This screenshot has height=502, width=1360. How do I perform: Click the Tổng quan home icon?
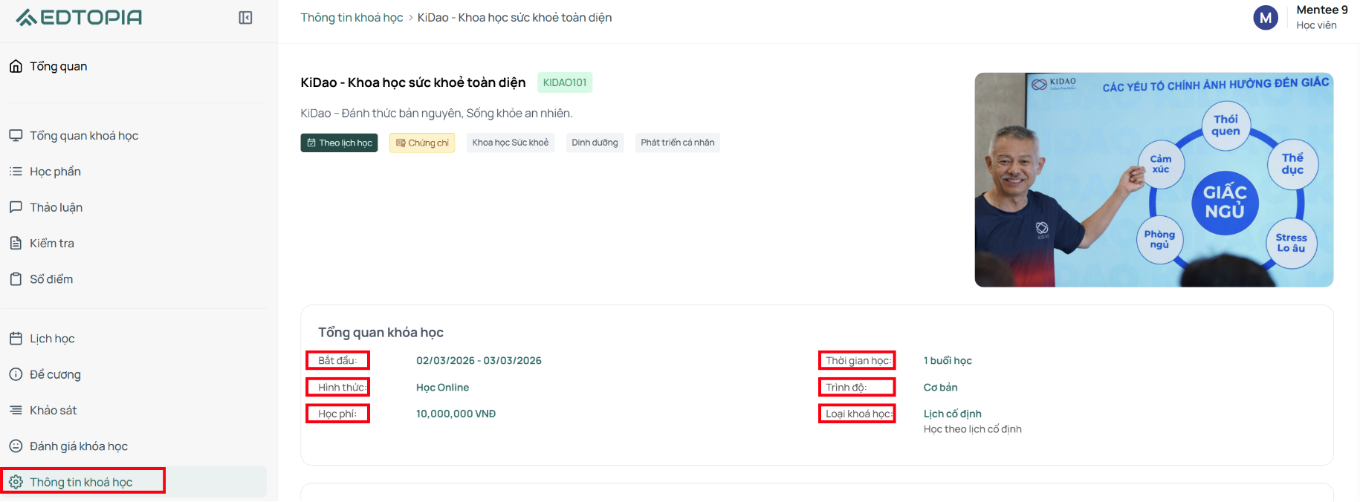(x=15, y=66)
